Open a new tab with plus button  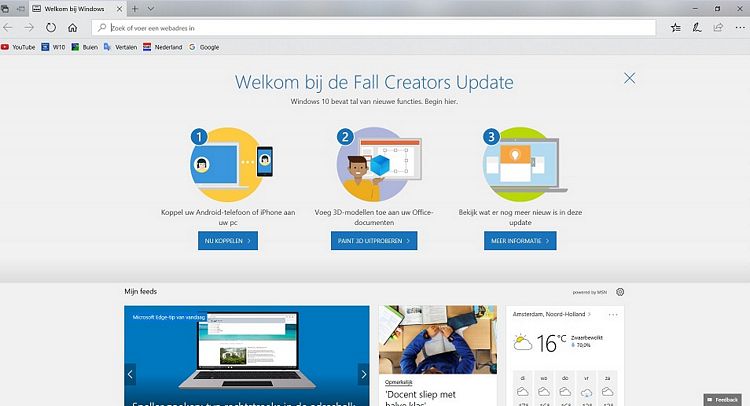pyautogui.click(x=135, y=9)
